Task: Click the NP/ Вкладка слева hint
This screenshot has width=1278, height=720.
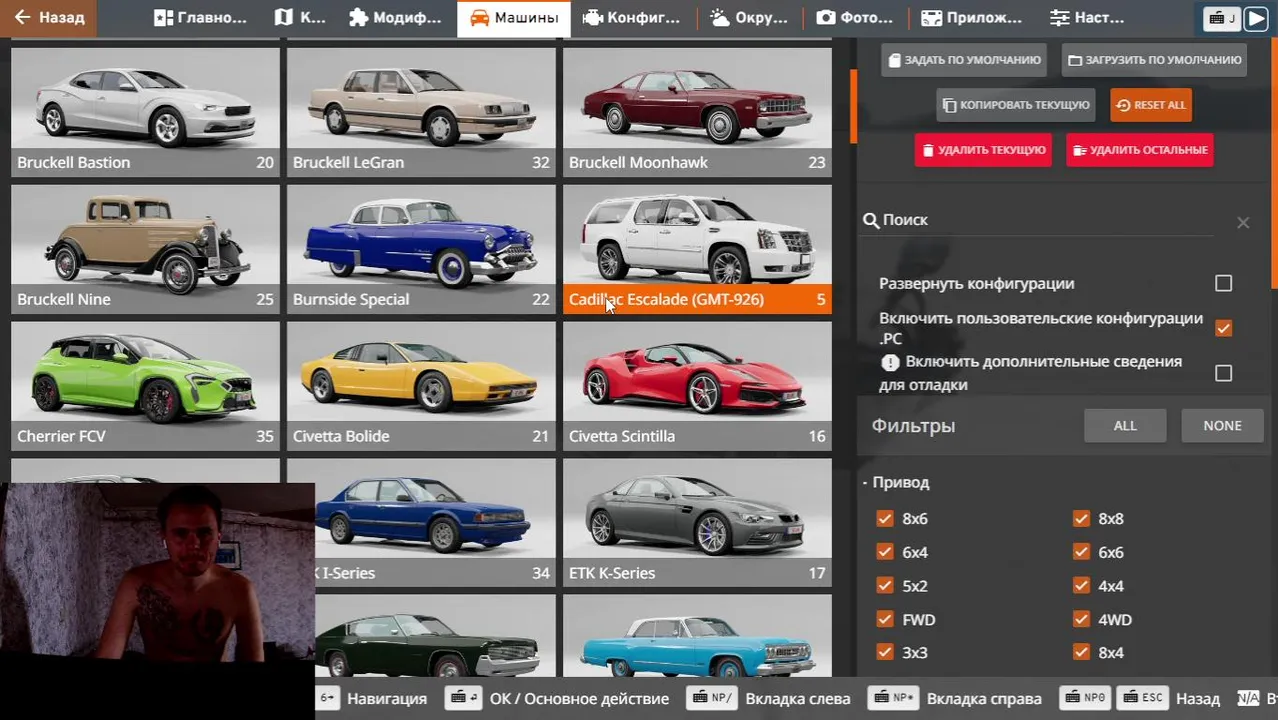Action: 768,699
